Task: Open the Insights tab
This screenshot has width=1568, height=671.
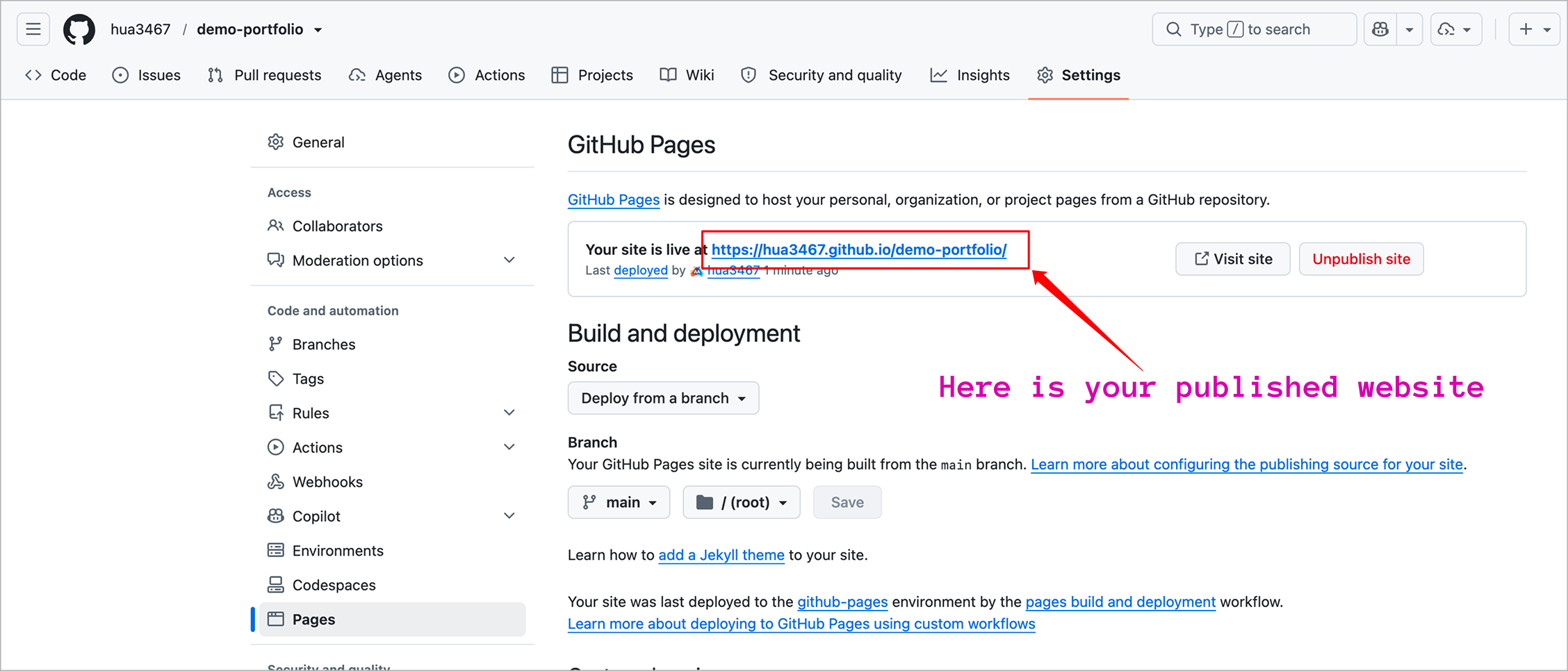Action: coord(970,75)
